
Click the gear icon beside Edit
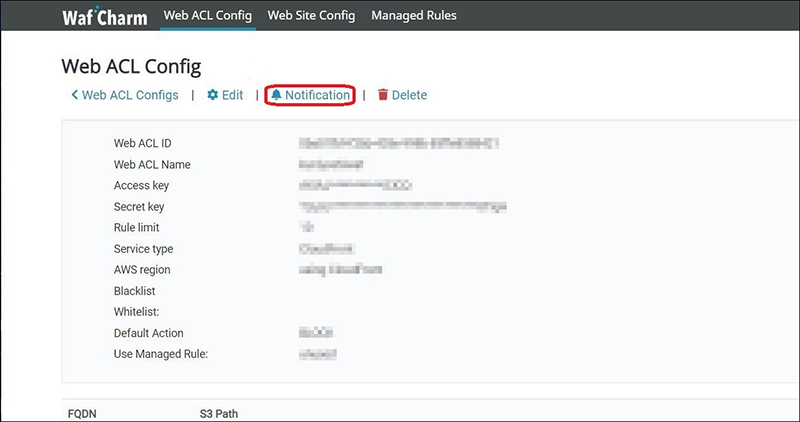coord(212,95)
